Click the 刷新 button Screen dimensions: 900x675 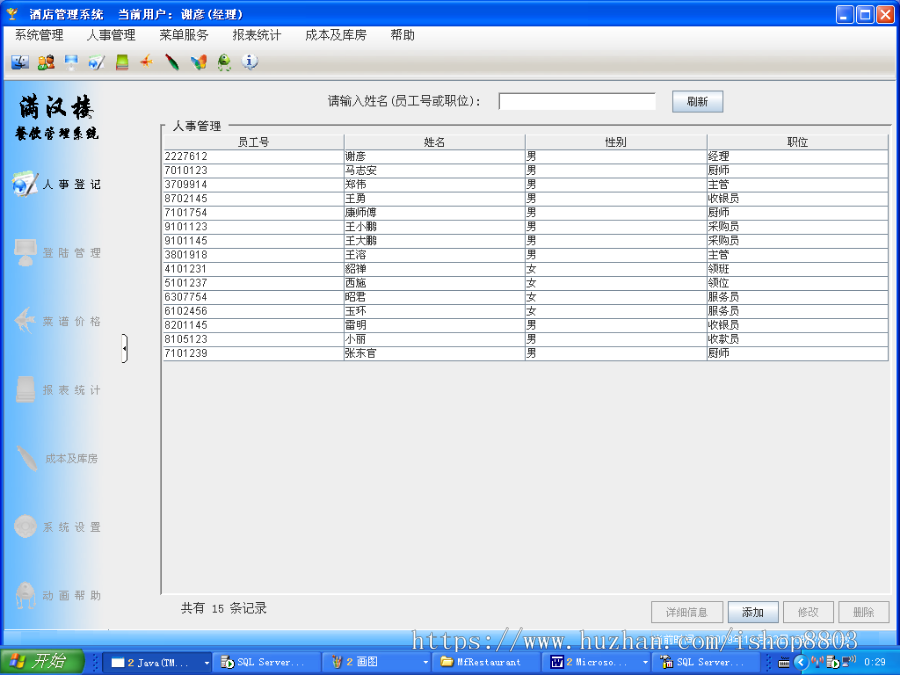[697, 101]
